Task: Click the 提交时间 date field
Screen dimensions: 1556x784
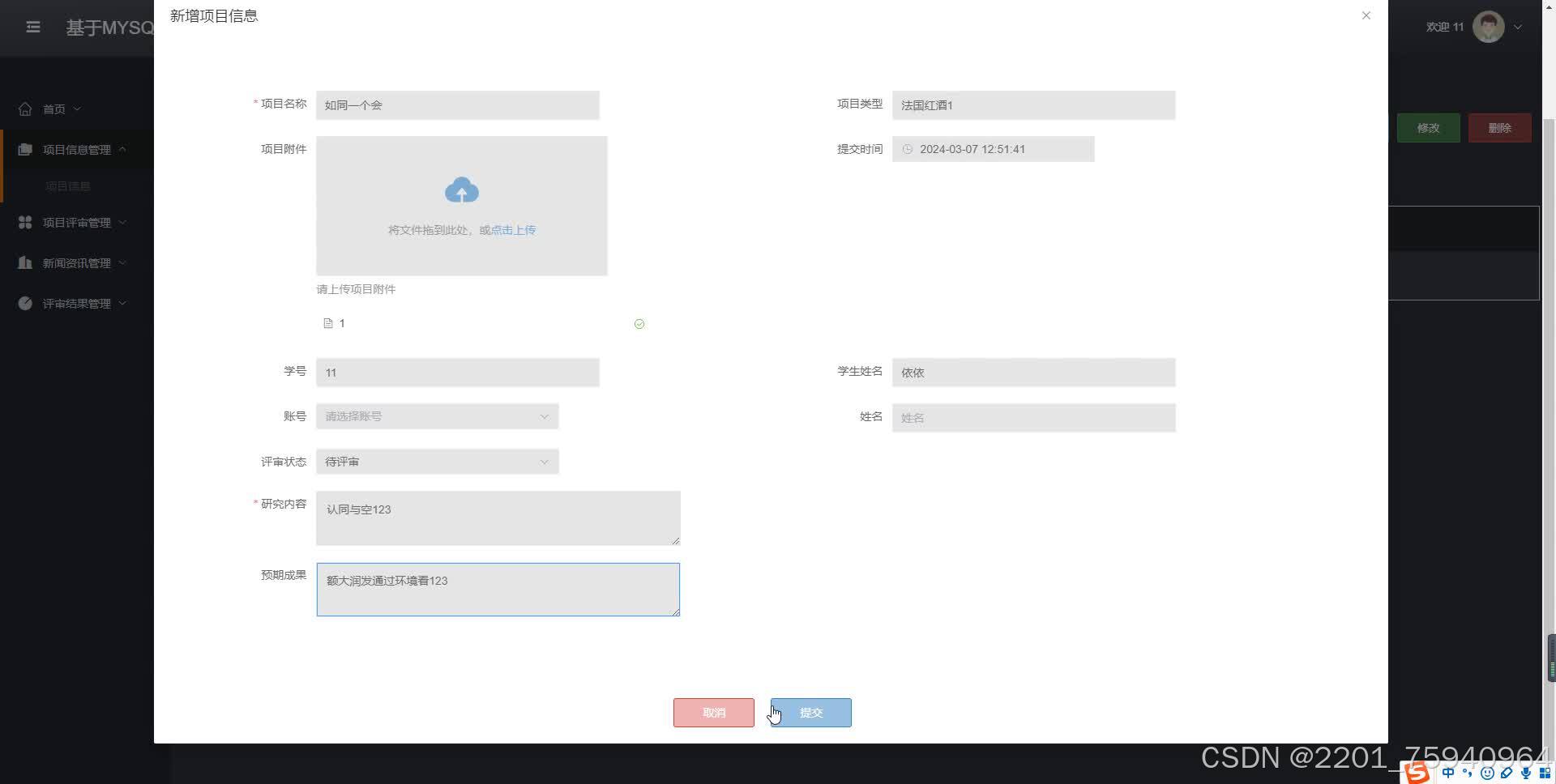Action: pyautogui.click(x=993, y=149)
